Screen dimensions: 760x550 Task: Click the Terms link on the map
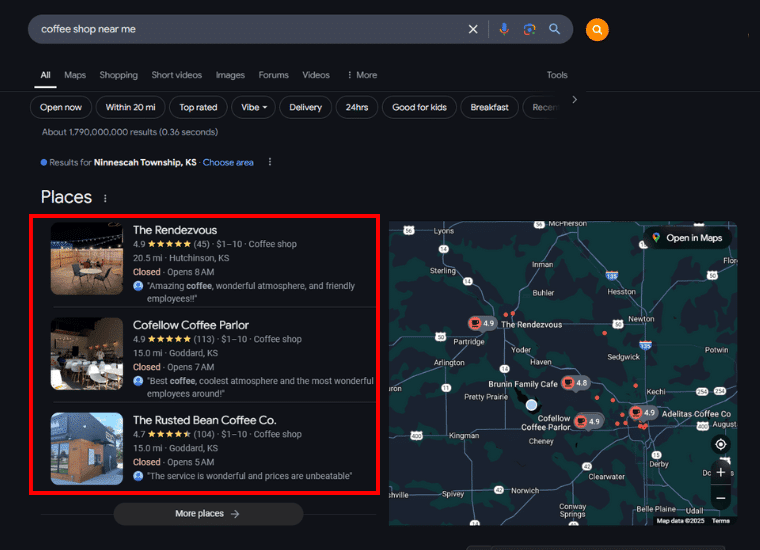(721, 521)
